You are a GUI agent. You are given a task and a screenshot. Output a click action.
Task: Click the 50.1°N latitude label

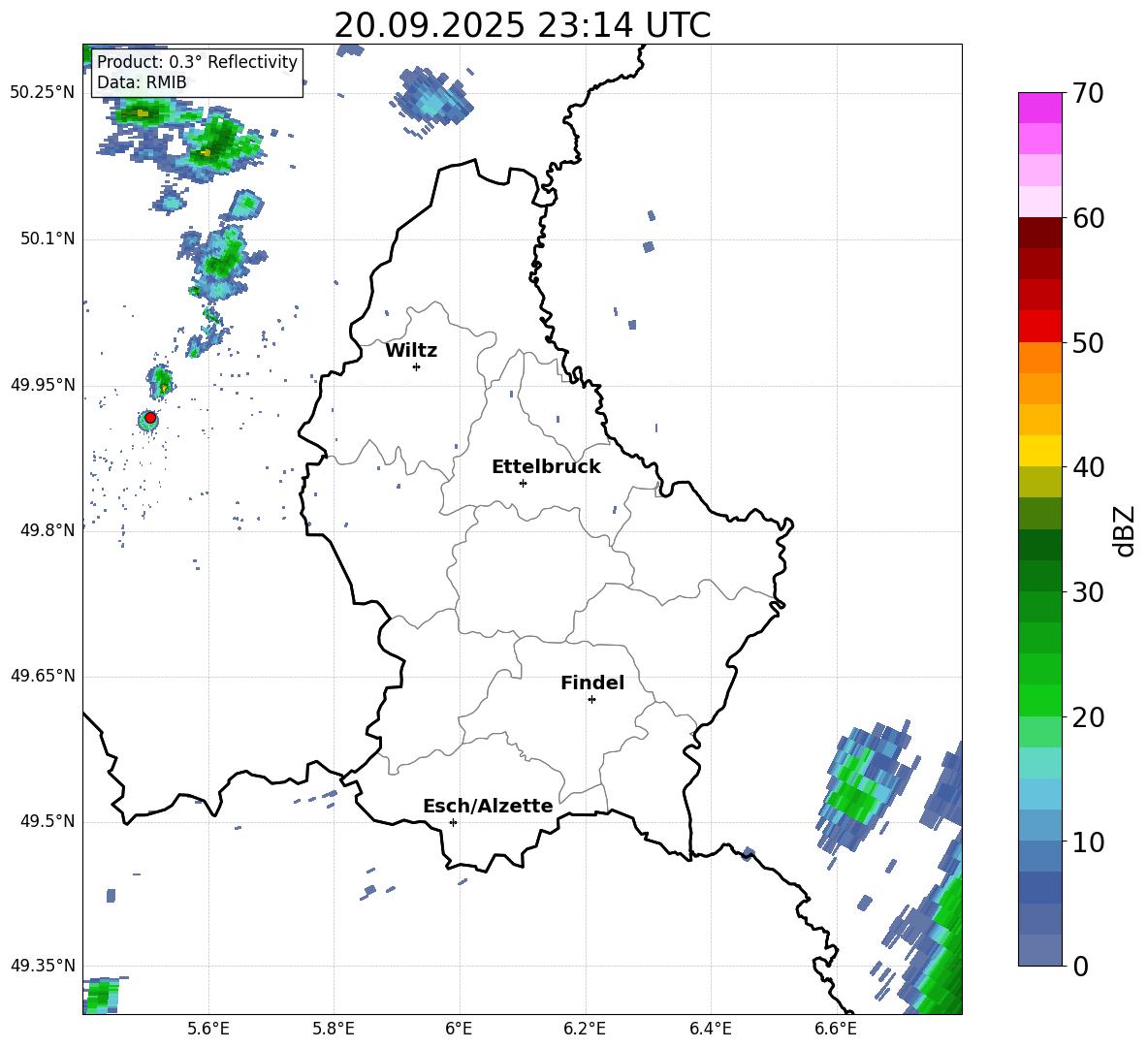(48, 239)
